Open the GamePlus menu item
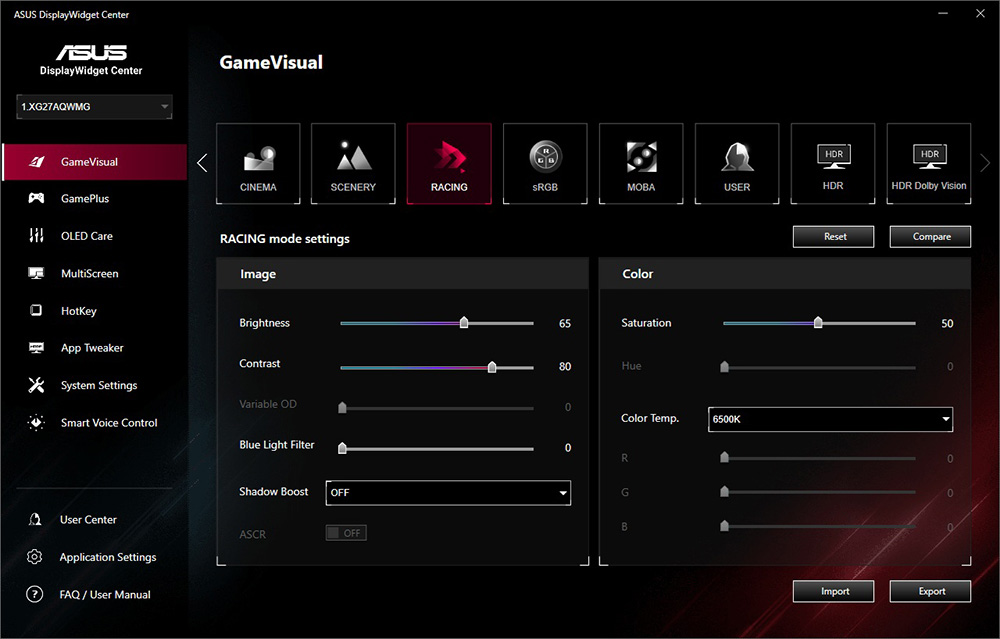The width and height of the screenshot is (1000, 639). [85, 199]
